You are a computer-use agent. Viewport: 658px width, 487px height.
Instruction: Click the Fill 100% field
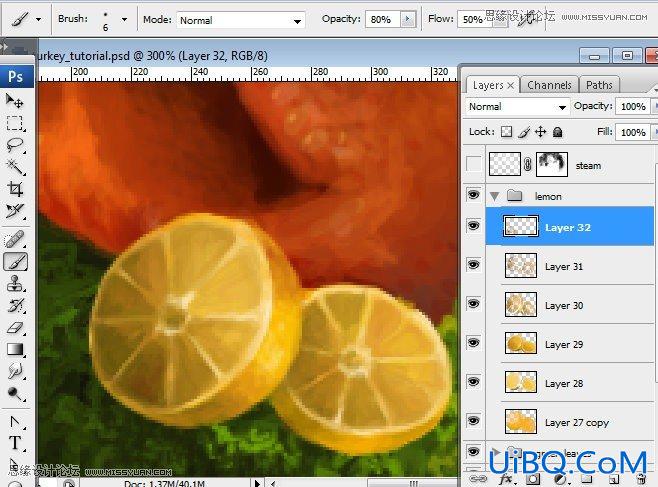click(x=633, y=132)
